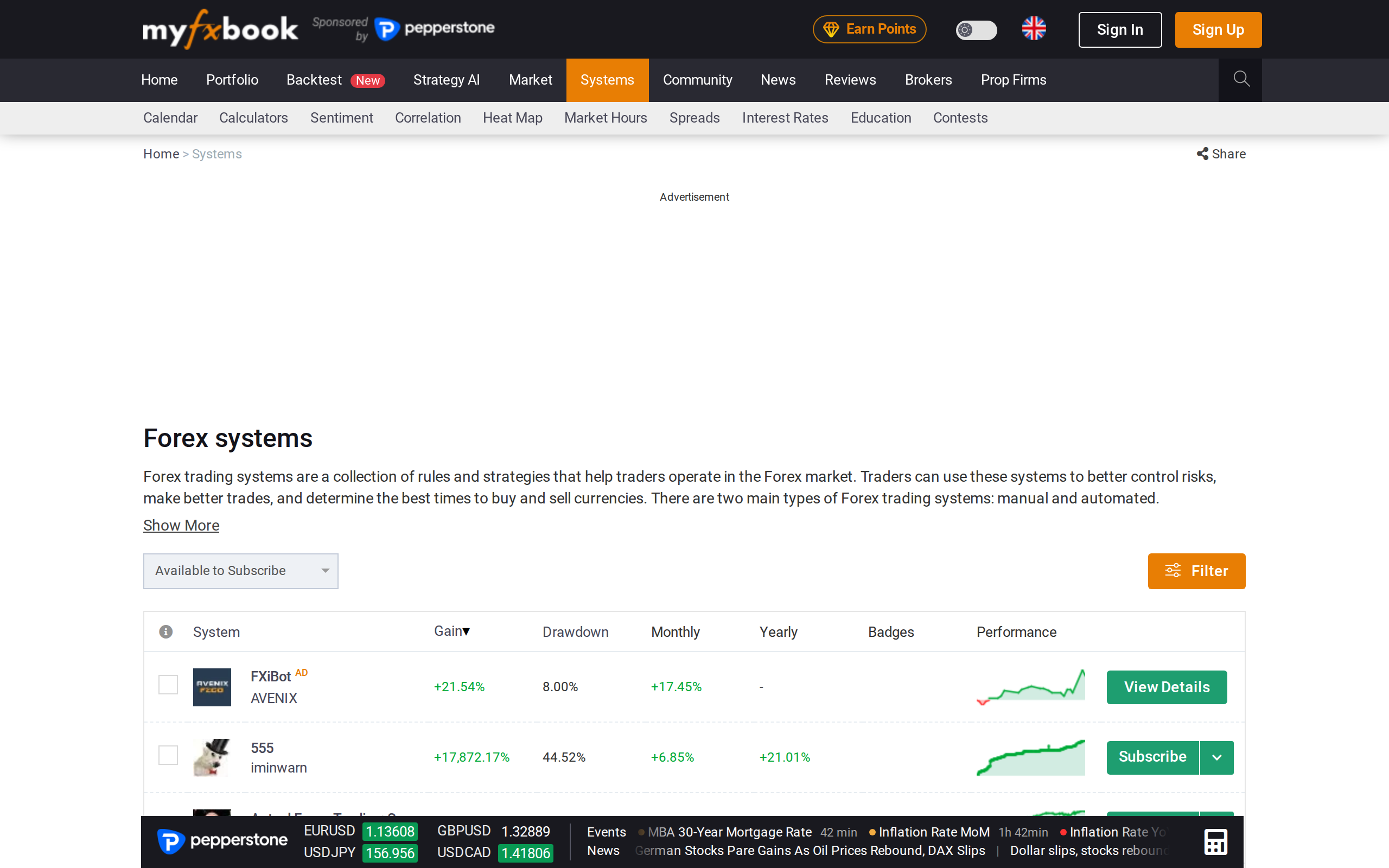
Task: Check the FXiBot row checkbox
Action: [x=168, y=684]
